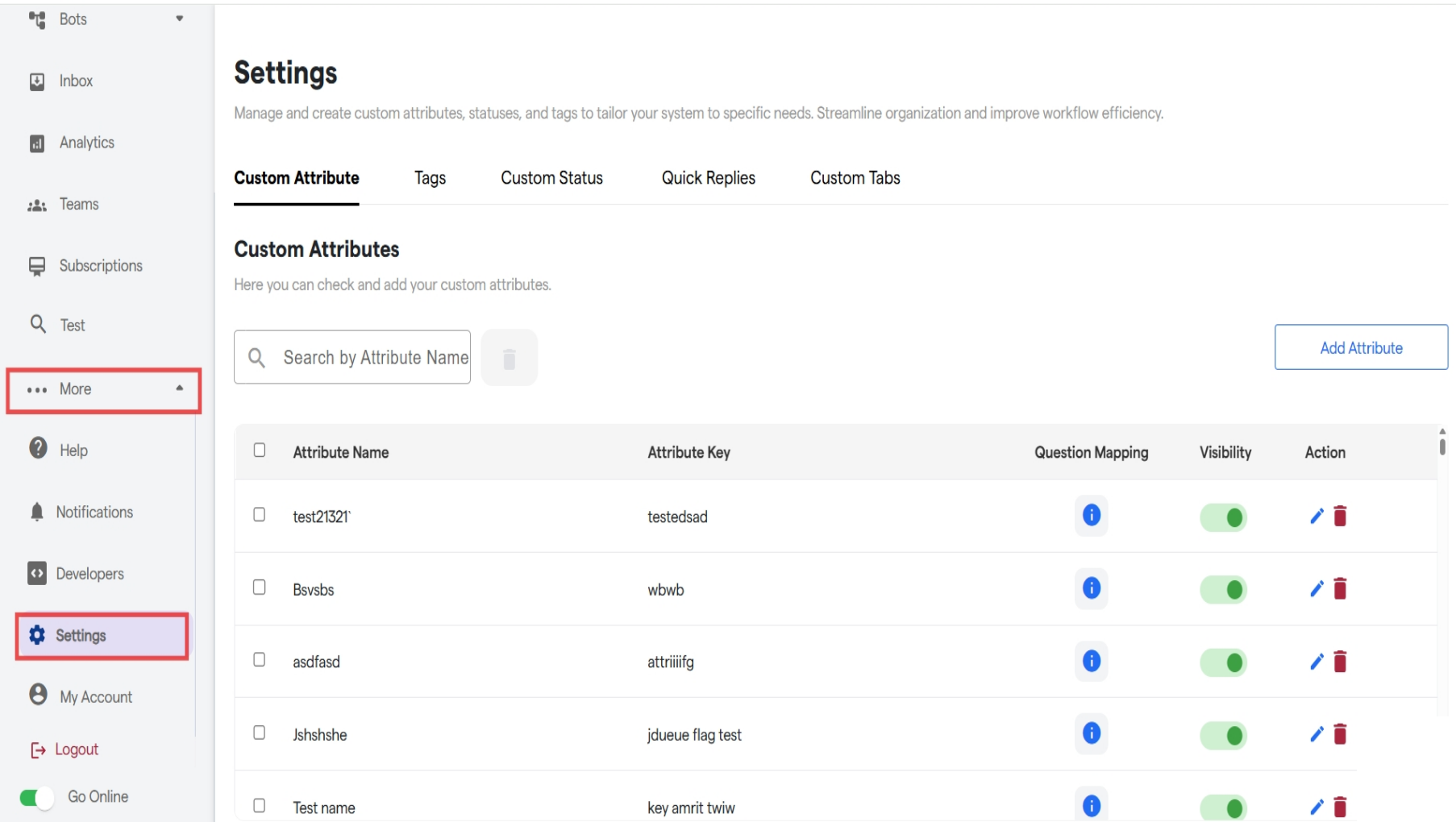Viewport: 1456px width, 822px height.
Task: Open the My Account avatar icon
Action: [x=38, y=695]
